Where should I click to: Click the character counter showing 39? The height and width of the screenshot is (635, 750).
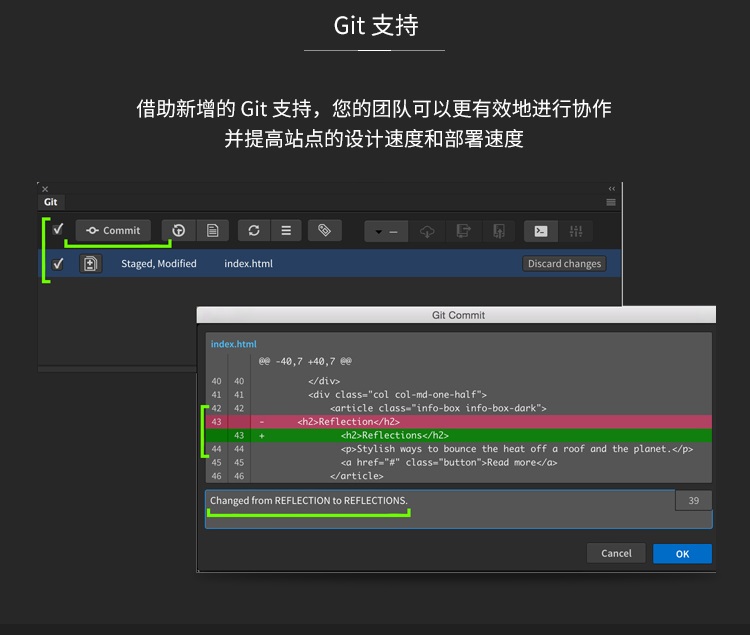click(694, 501)
